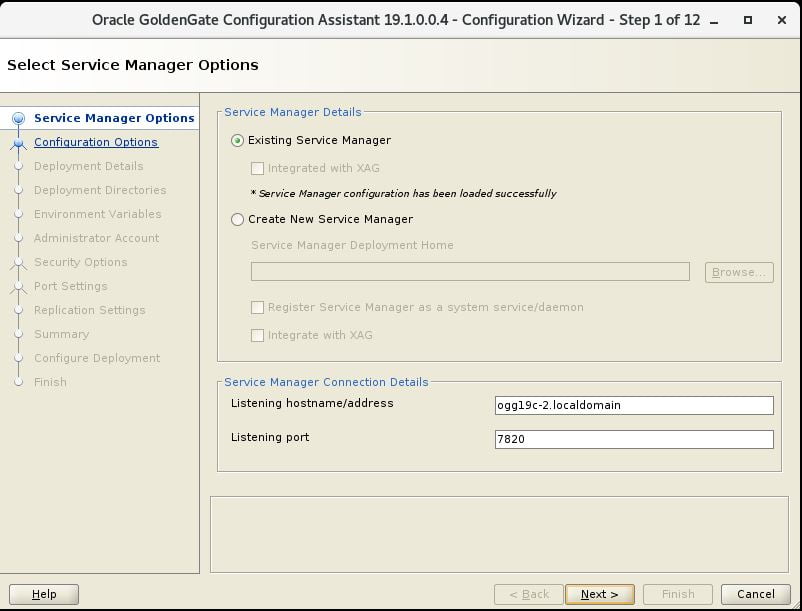This screenshot has height=611, width=802.
Task: Focus the Listening port field
Action: (x=634, y=439)
